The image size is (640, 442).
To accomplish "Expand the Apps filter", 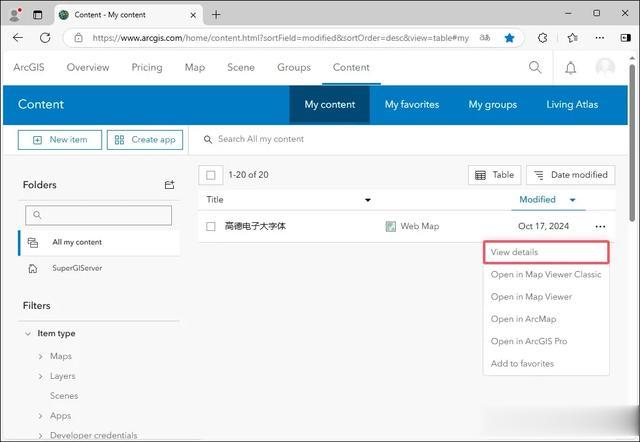I will click(x=40, y=416).
